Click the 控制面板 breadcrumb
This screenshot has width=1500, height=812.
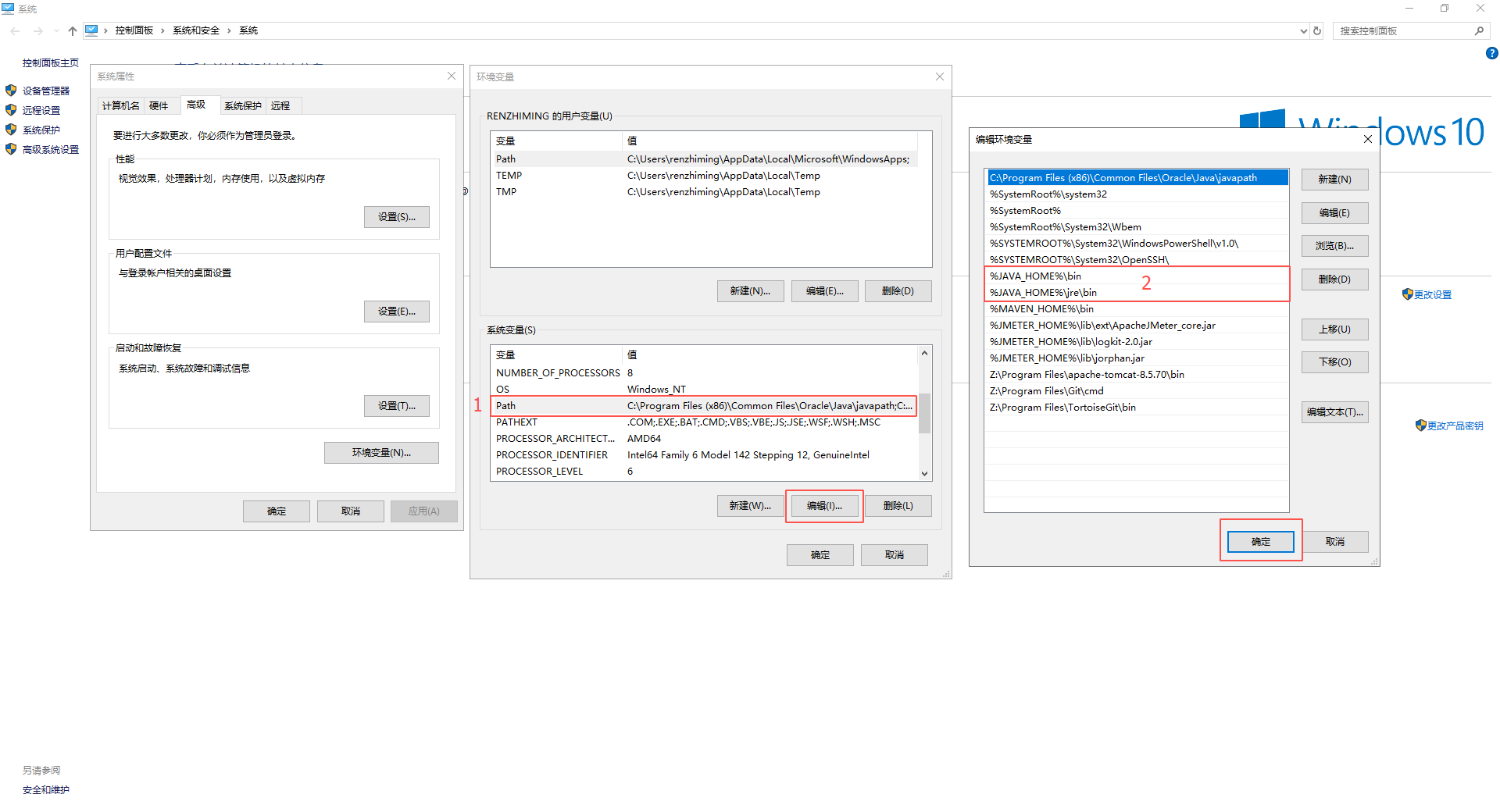(x=134, y=30)
